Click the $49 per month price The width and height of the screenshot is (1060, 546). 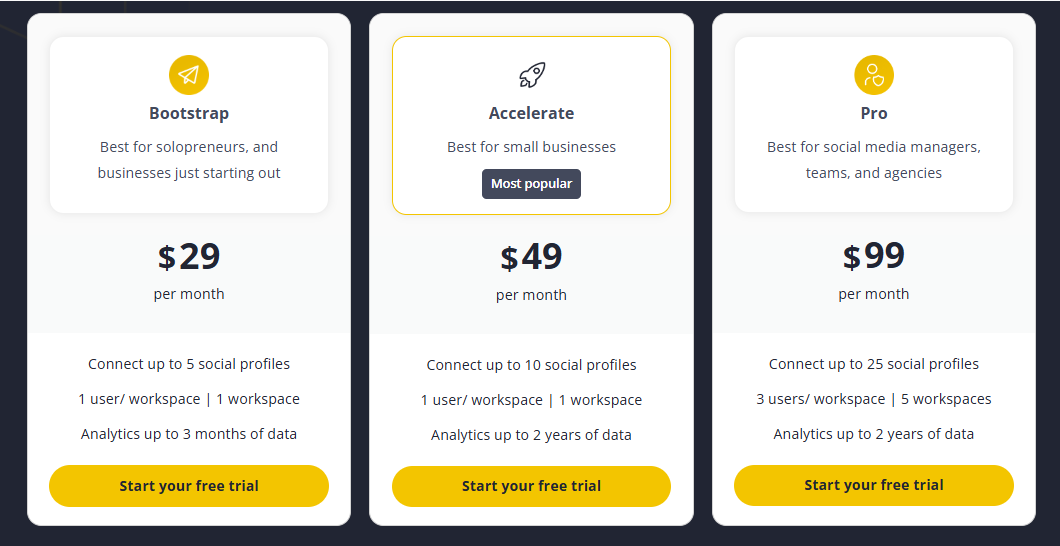[x=531, y=258]
